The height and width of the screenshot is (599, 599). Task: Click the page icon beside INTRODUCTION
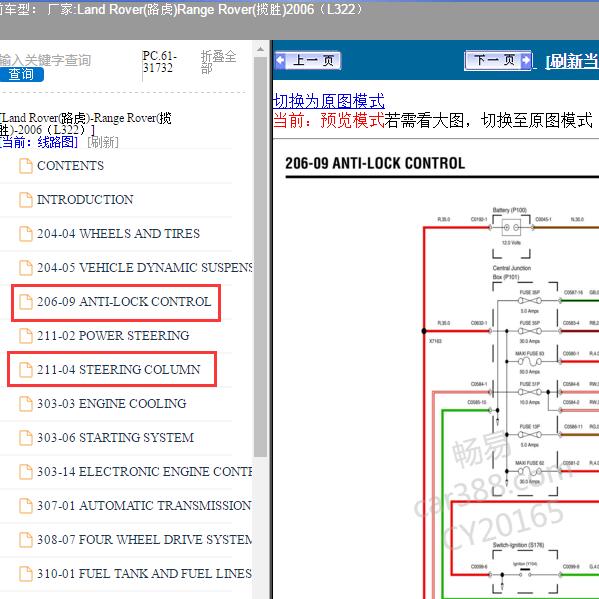pyautogui.click(x=26, y=200)
